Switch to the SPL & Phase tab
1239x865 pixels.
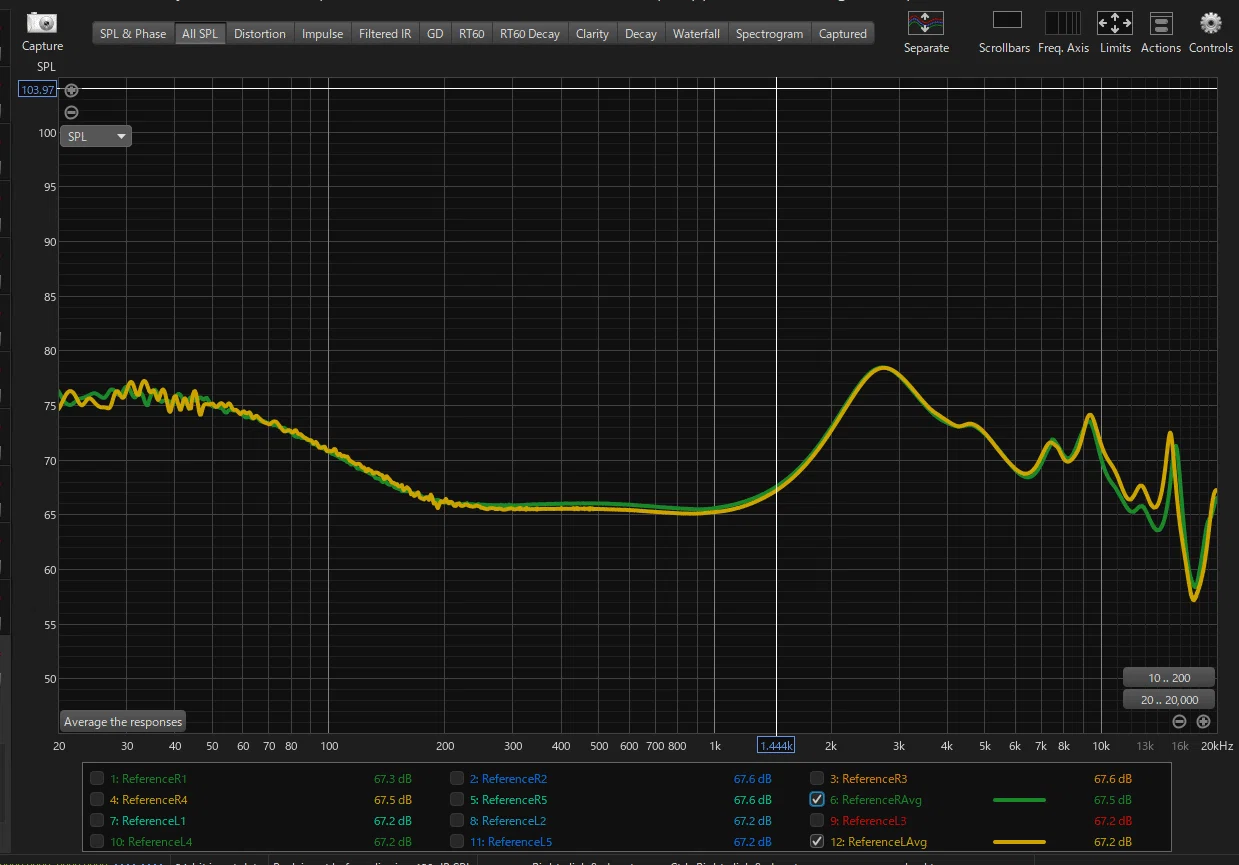point(133,33)
